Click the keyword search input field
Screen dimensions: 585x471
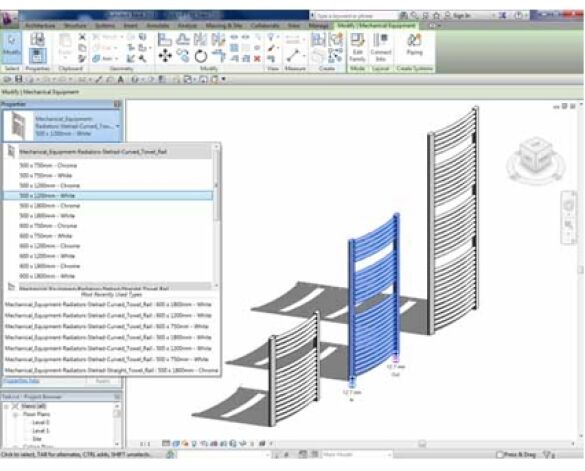click(355, 16)
